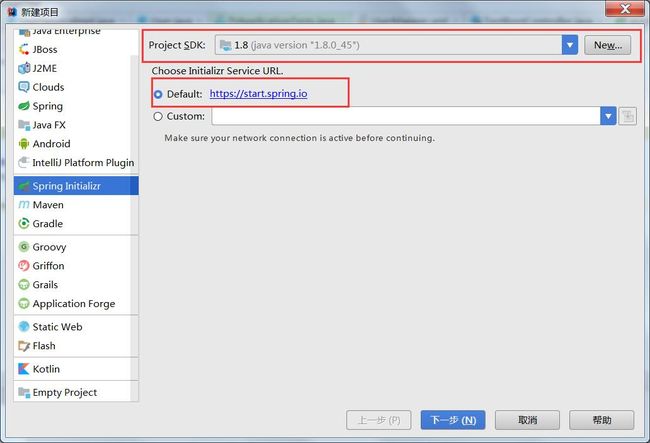Click the 帮助 help button
650x443 pixels.
tap(601, 420)
